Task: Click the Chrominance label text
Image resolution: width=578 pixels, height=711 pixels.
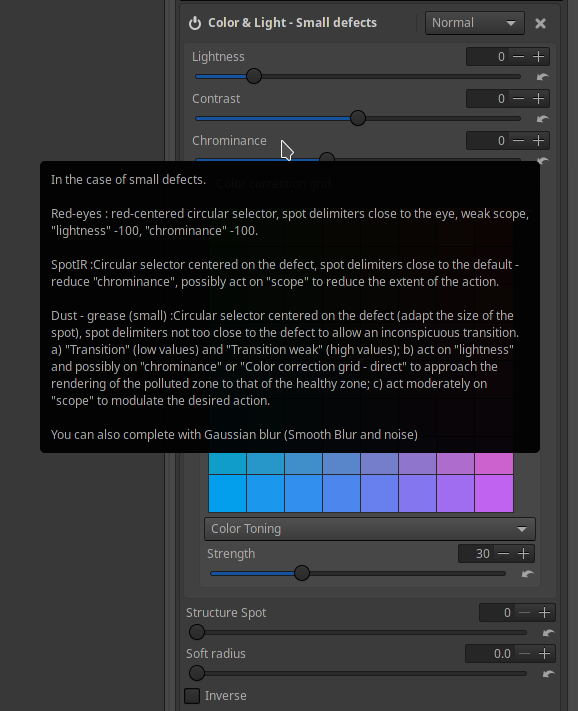Action: point(229,141)
